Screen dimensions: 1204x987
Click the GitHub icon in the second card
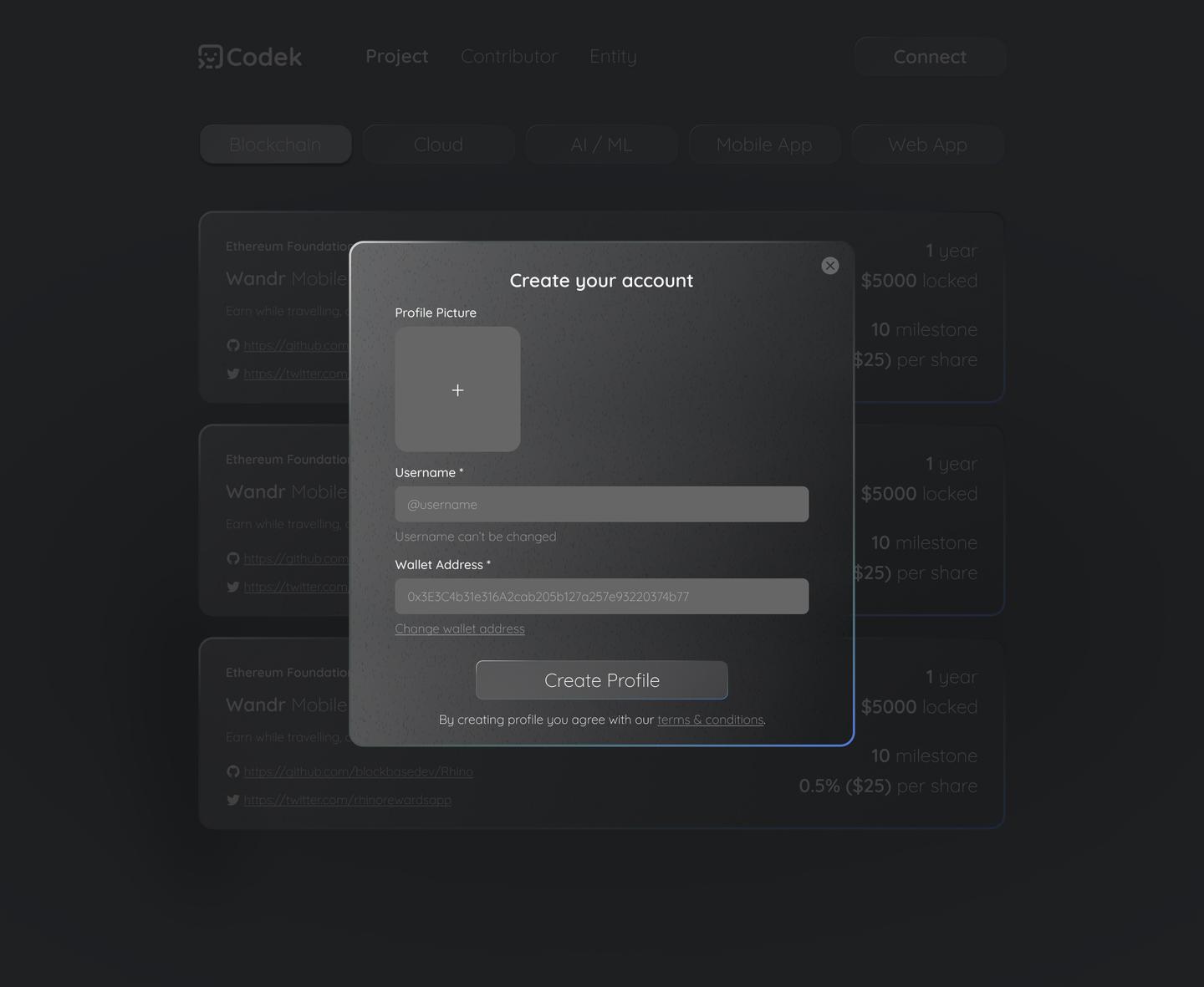[x=233, y=558]
